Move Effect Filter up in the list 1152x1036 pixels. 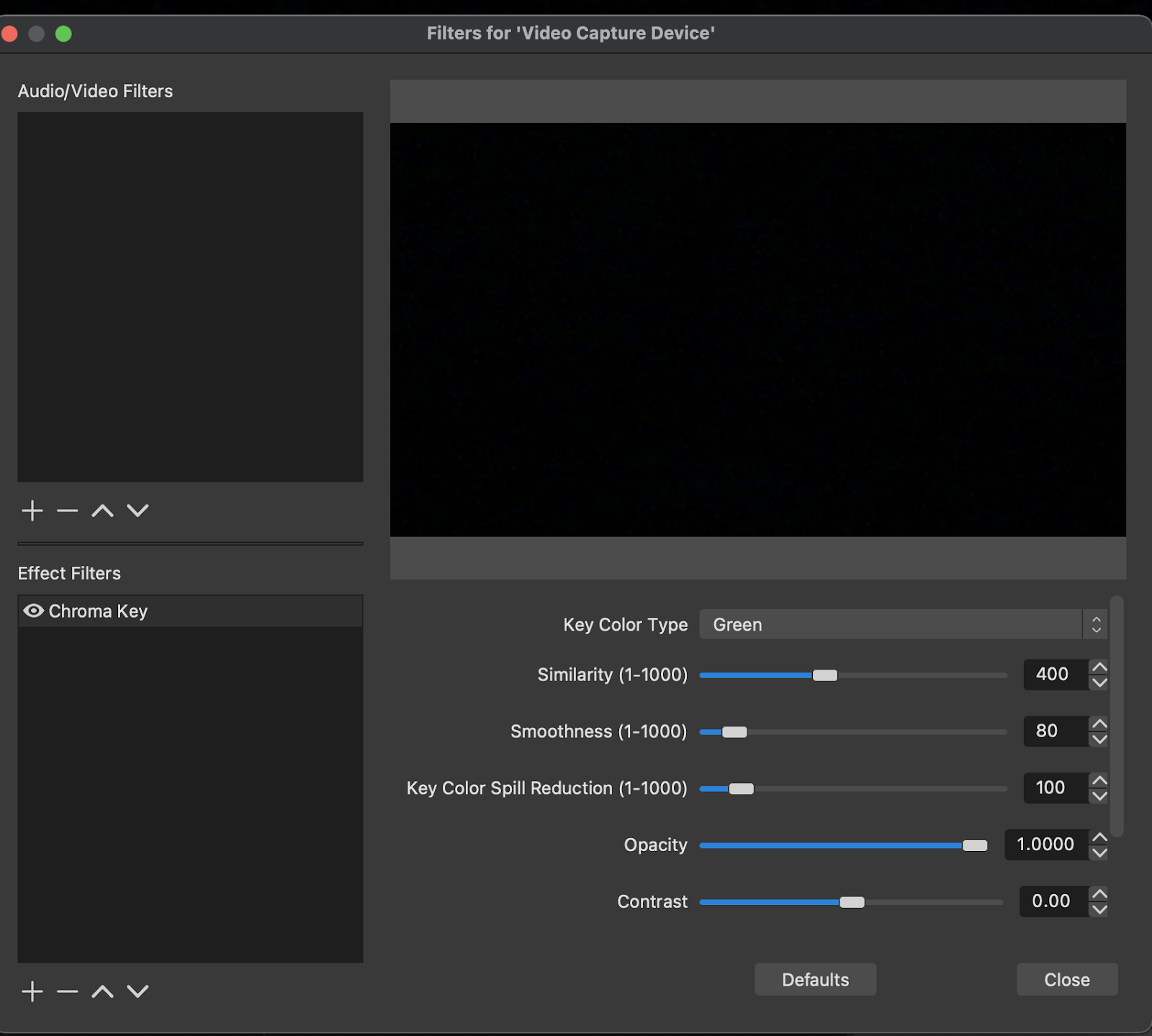(x=102, y=992)
